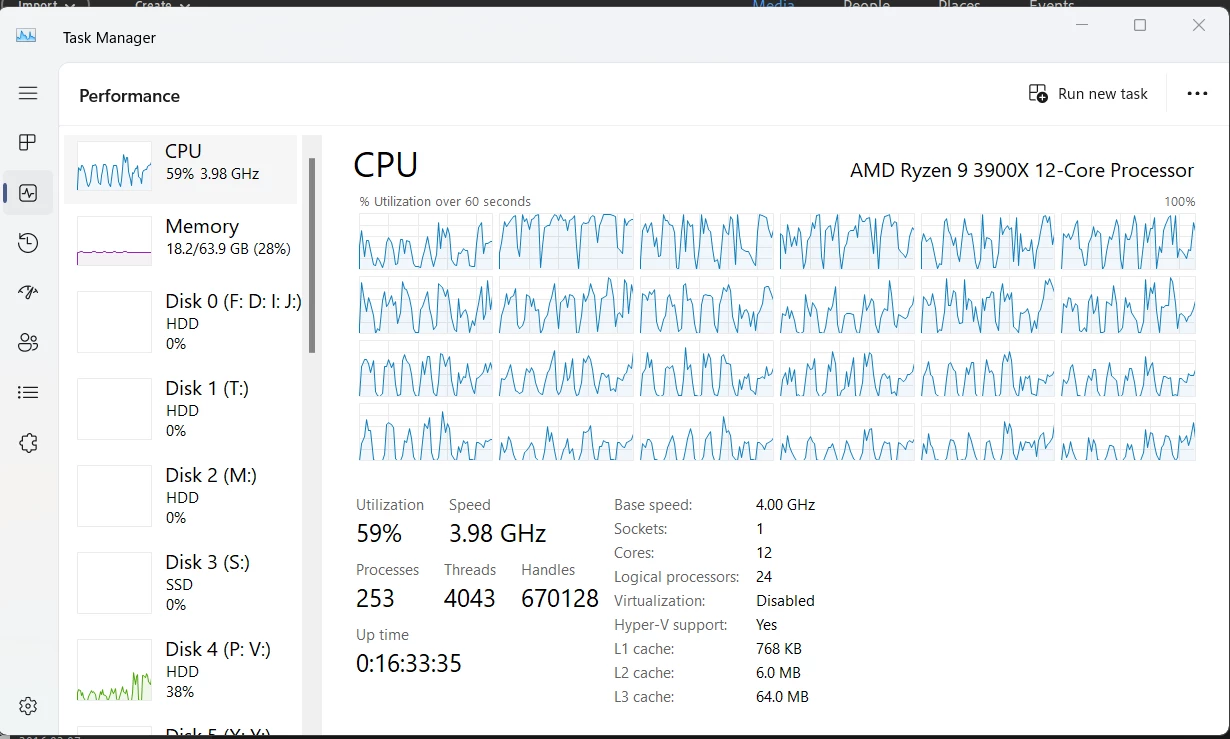Select Disk 4 (P: V:) entry
The image size is (1230, 739).
(180, 670)
